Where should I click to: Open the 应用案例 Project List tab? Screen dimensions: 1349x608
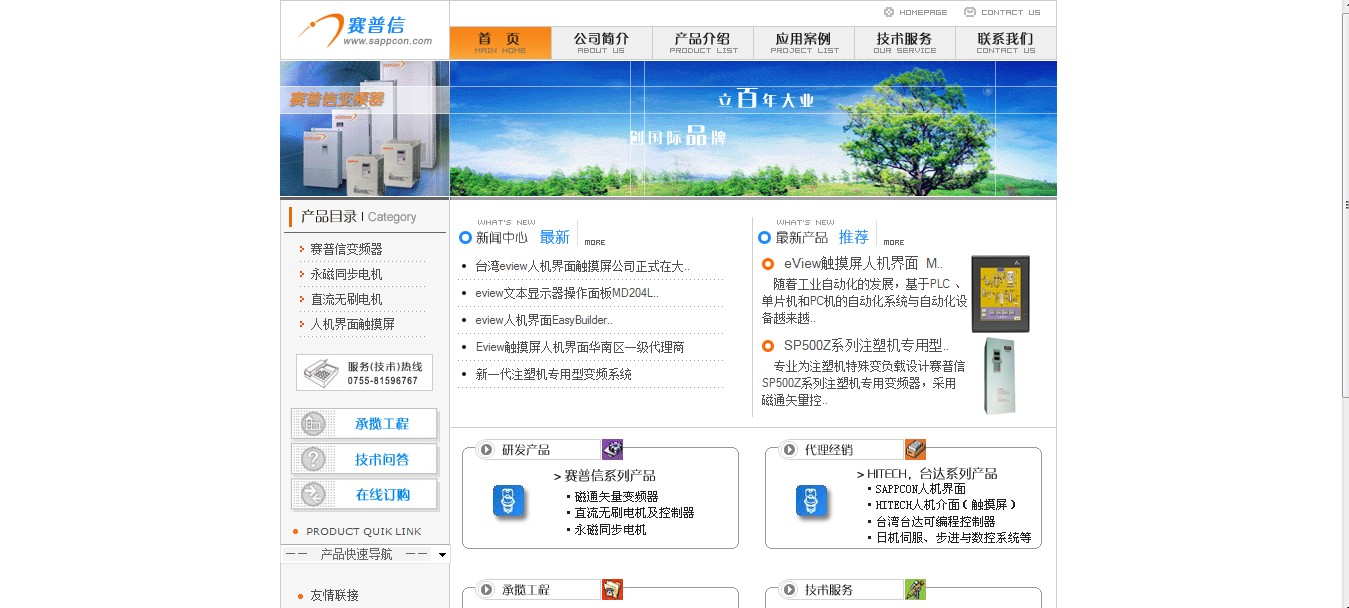(x=803, y=43)
